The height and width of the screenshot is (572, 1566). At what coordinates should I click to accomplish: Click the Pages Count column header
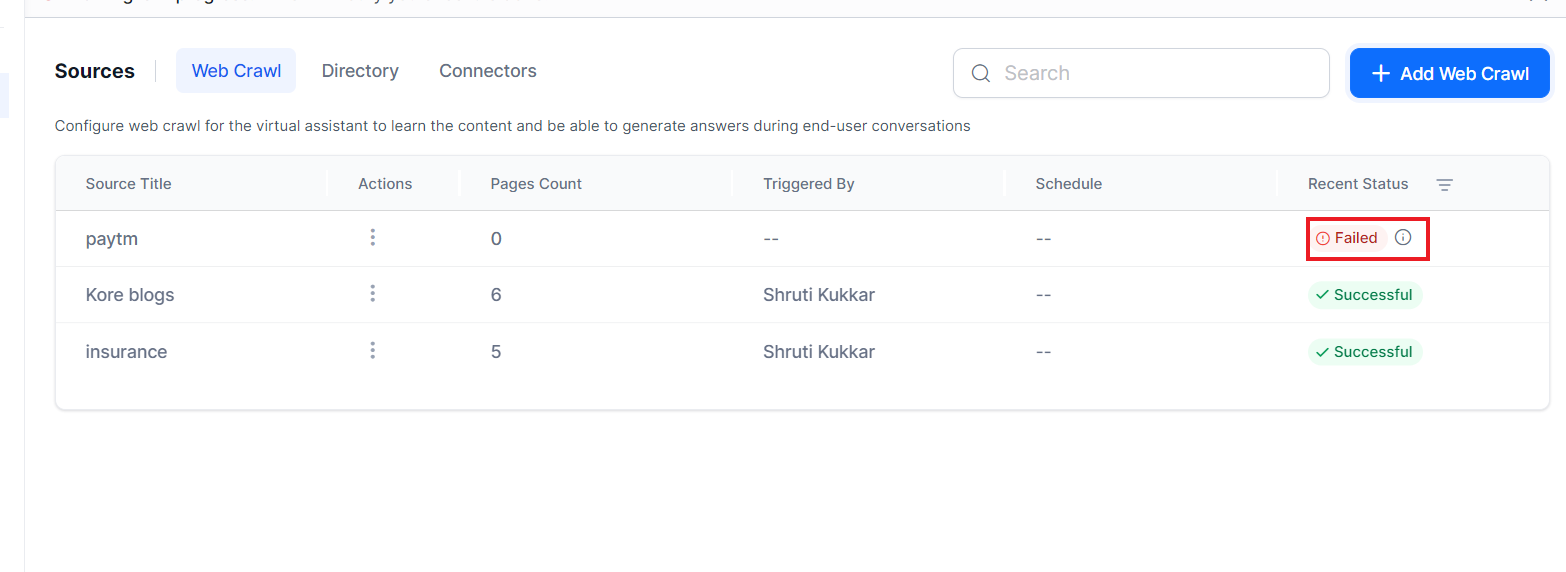(x=536, y=184)
